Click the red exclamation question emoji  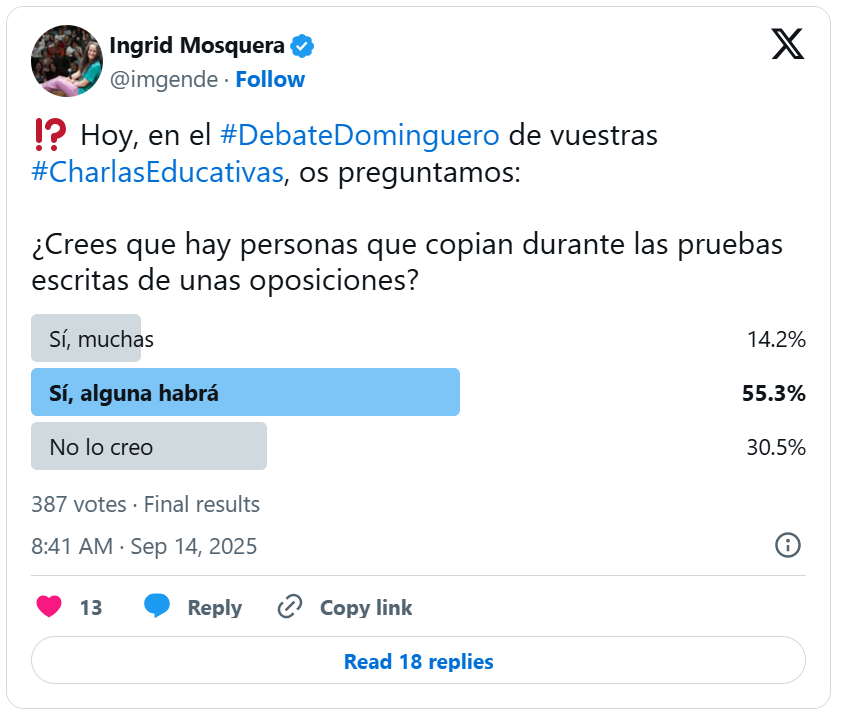click(50, 134)
